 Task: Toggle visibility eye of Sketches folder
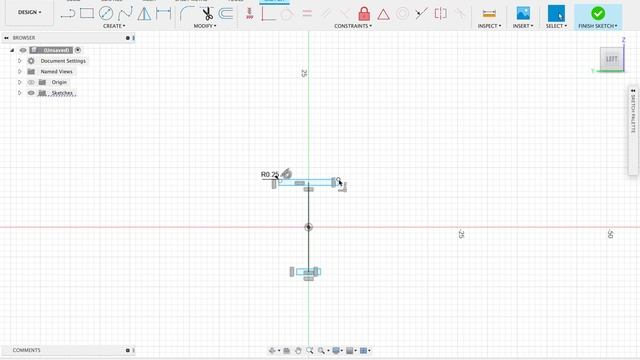[31, 93]
